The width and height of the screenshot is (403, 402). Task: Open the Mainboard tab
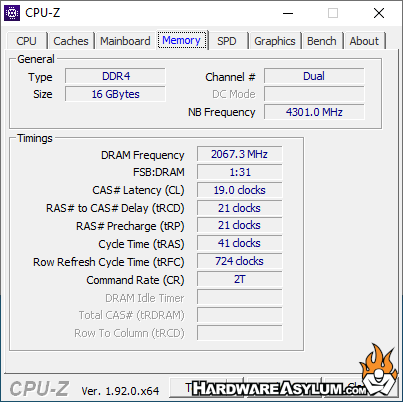coord(125,41)
